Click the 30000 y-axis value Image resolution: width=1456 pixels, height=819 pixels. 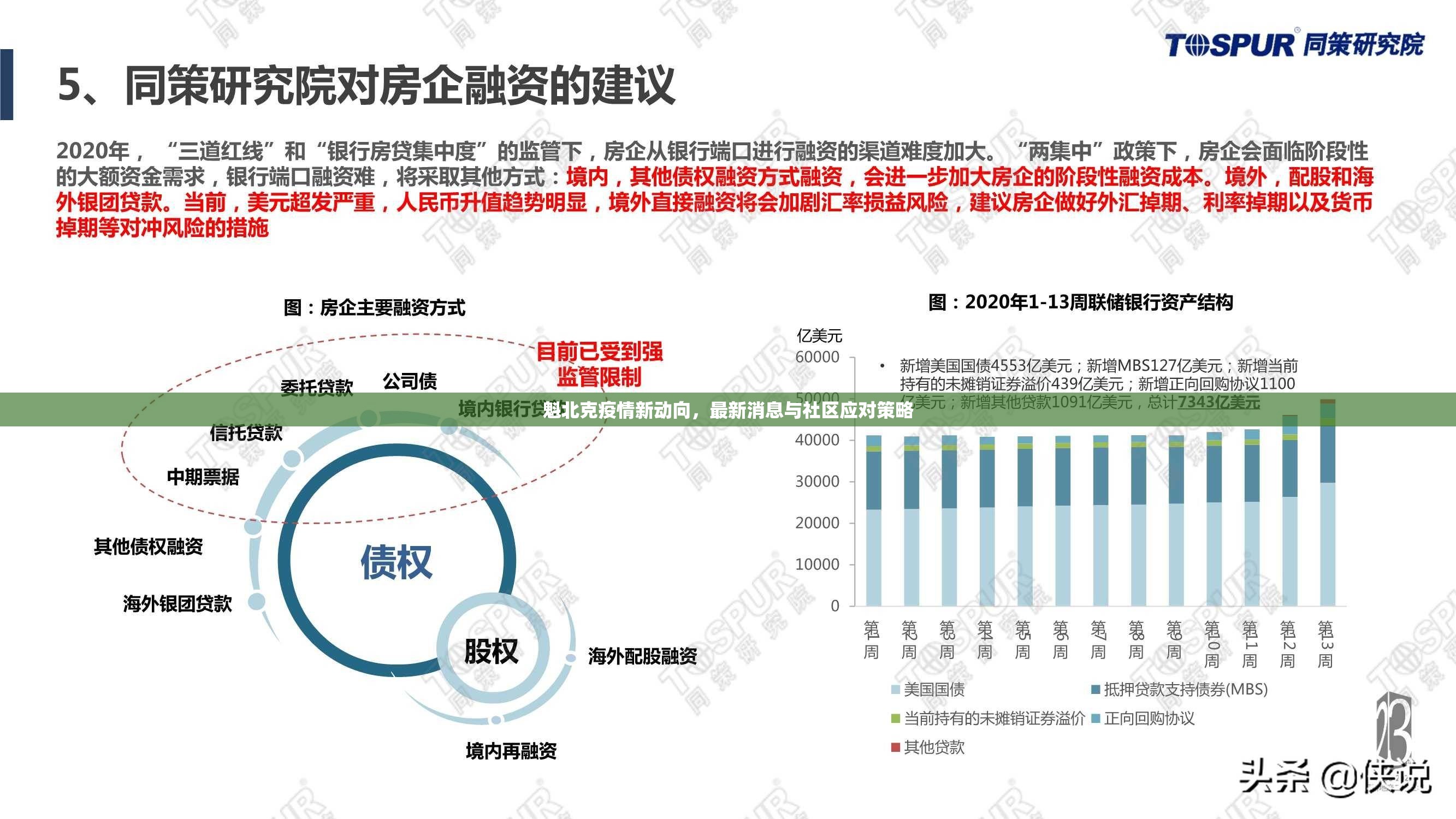coord(818,482)
